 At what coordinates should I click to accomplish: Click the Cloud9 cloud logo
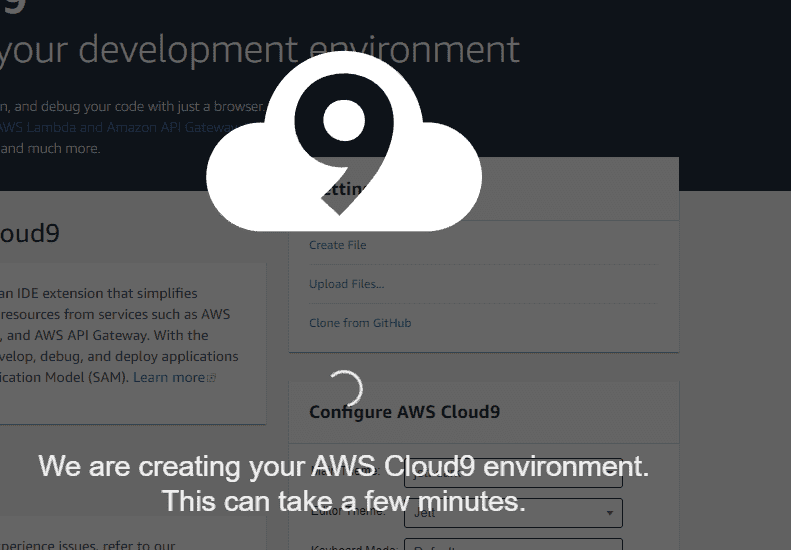[x=344, y=142]
